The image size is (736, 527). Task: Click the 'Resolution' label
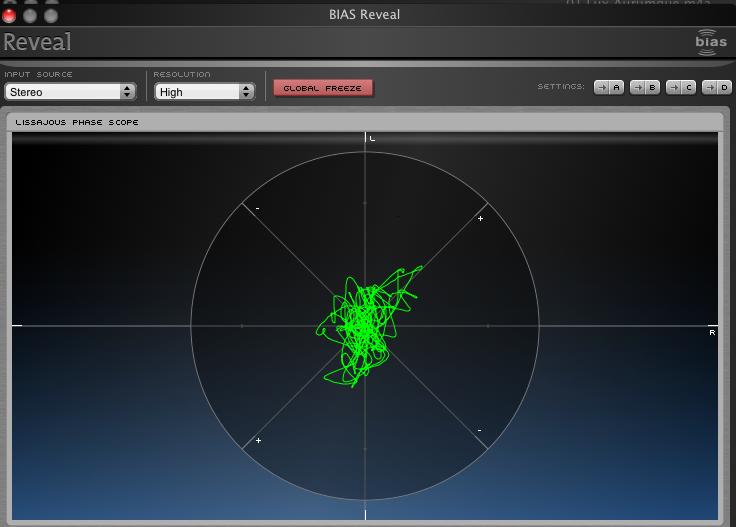point(182,75)
